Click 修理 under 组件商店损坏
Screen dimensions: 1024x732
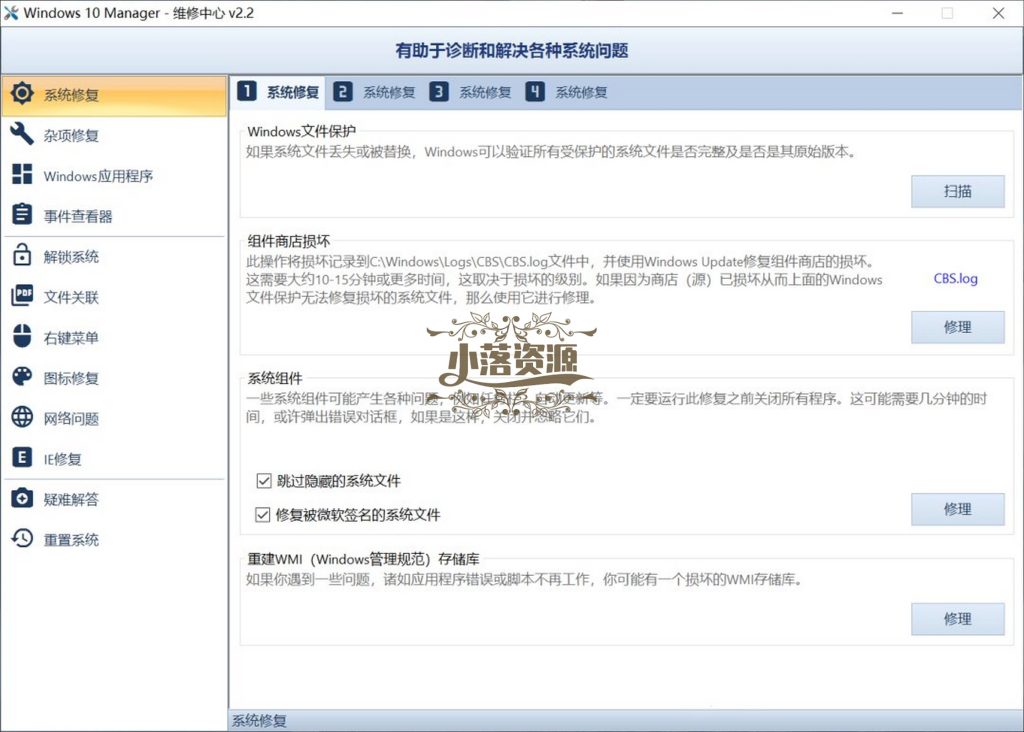[957, 327]
